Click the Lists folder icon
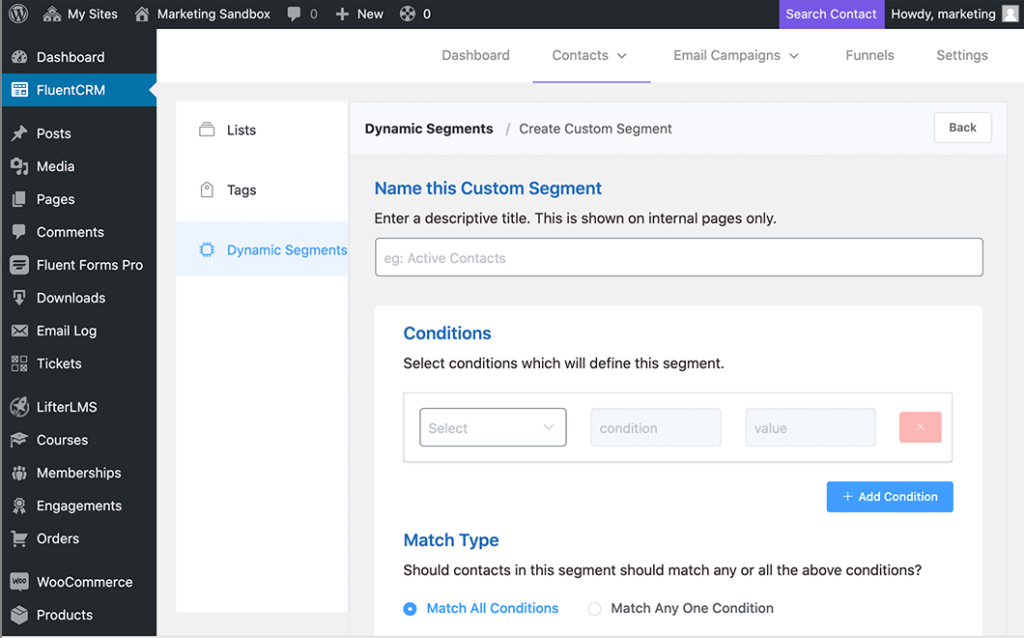 point(207,129)
